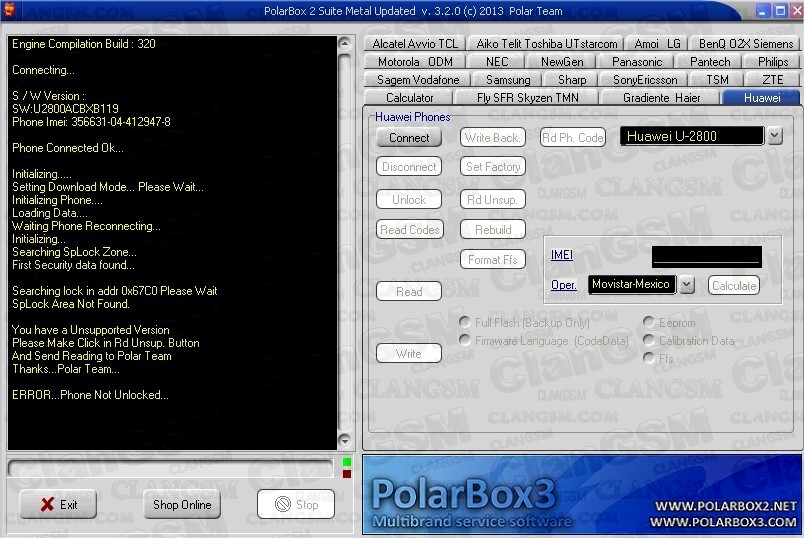804x538 pixels.
Task: Open the Shop Online button
Action: [182, 505]
